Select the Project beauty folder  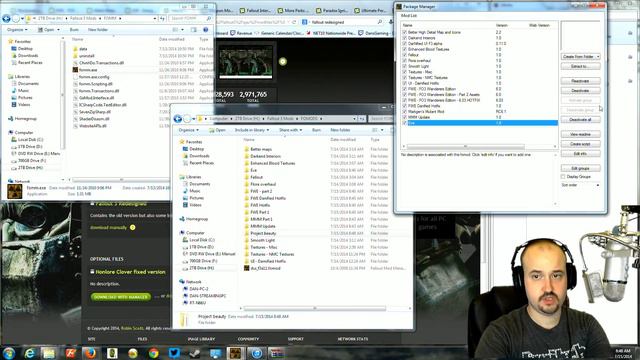[263, 233]
